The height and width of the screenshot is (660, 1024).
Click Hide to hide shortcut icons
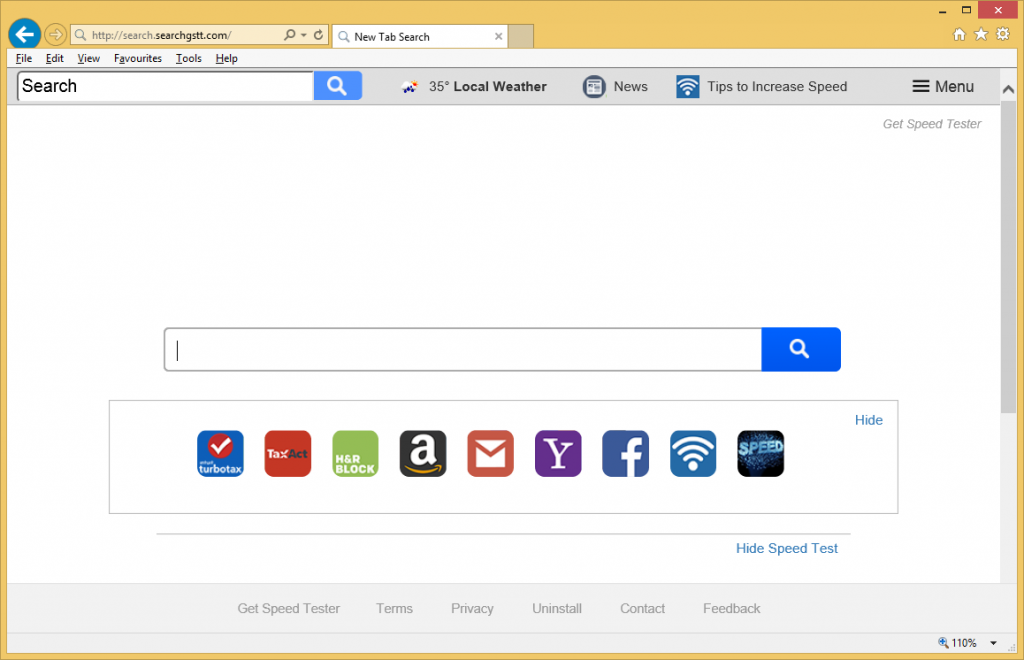click(x=869, y=420)
